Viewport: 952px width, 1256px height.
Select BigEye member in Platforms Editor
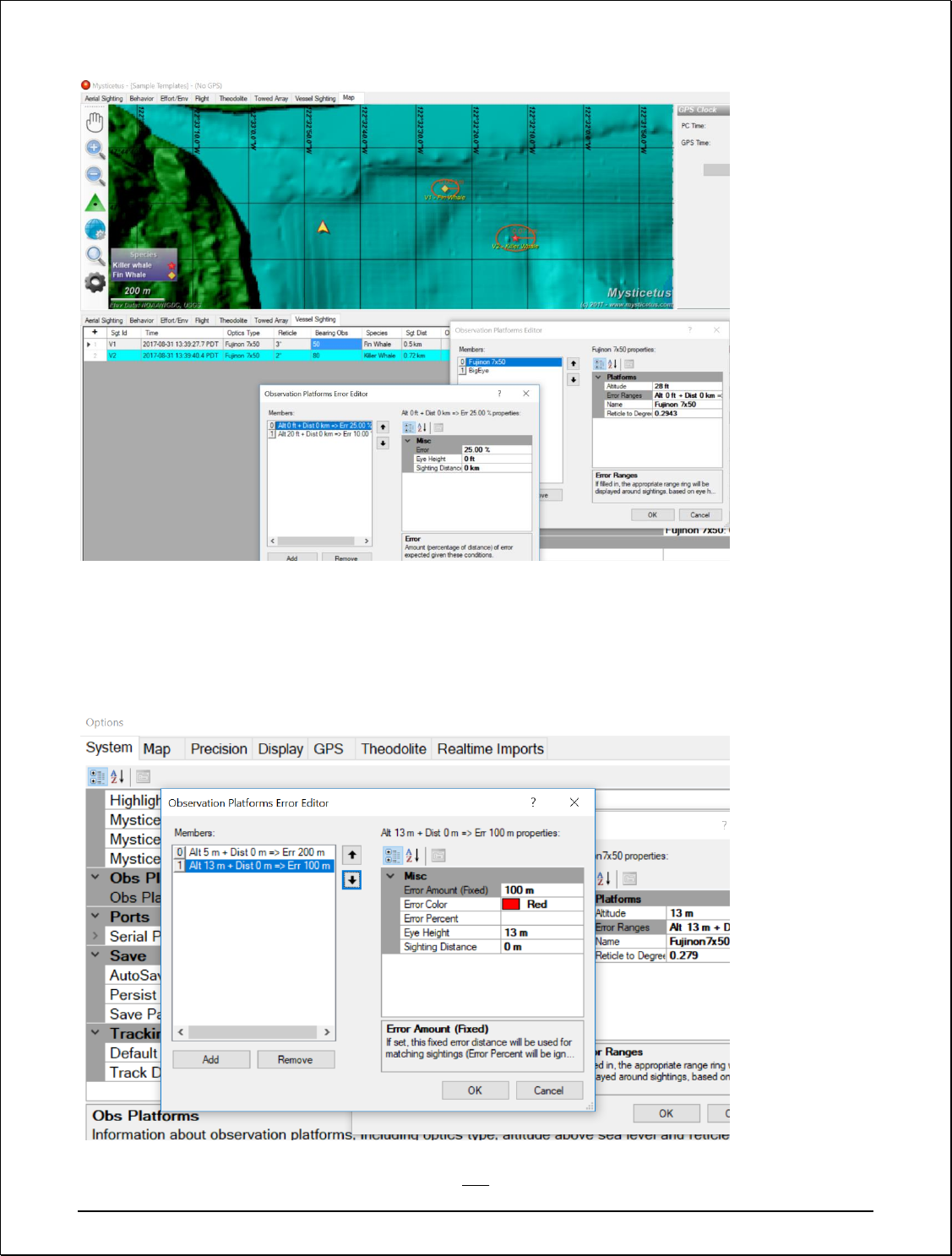[510, 371]
